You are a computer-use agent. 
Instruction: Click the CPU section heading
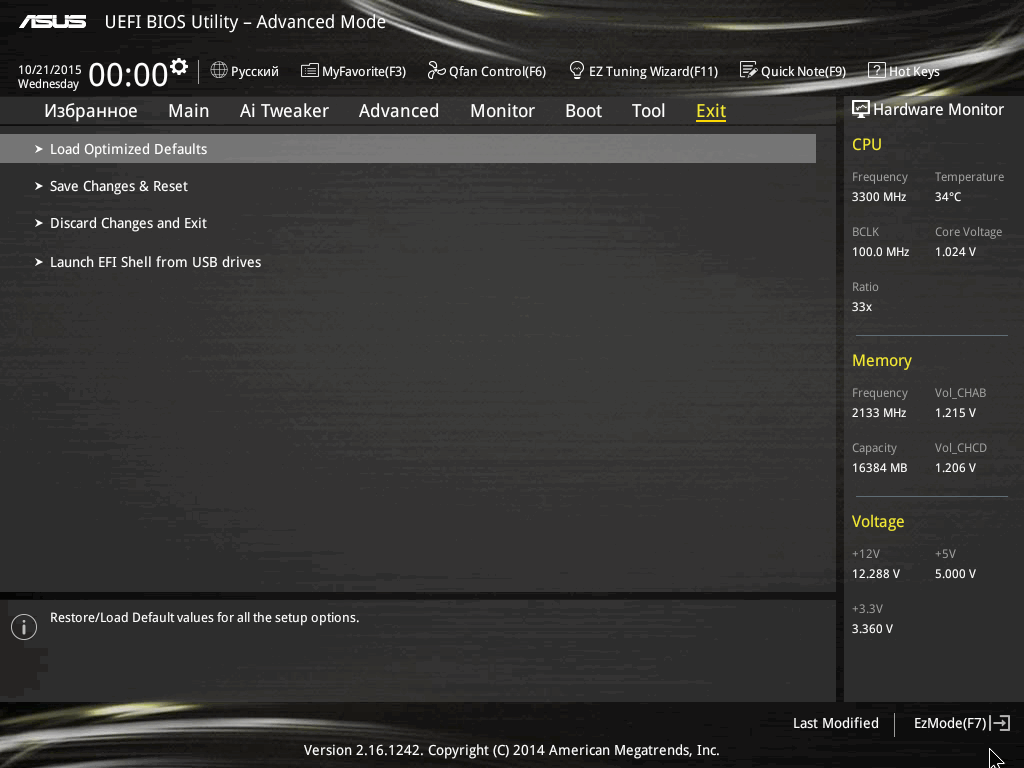(x=867, y=144)
